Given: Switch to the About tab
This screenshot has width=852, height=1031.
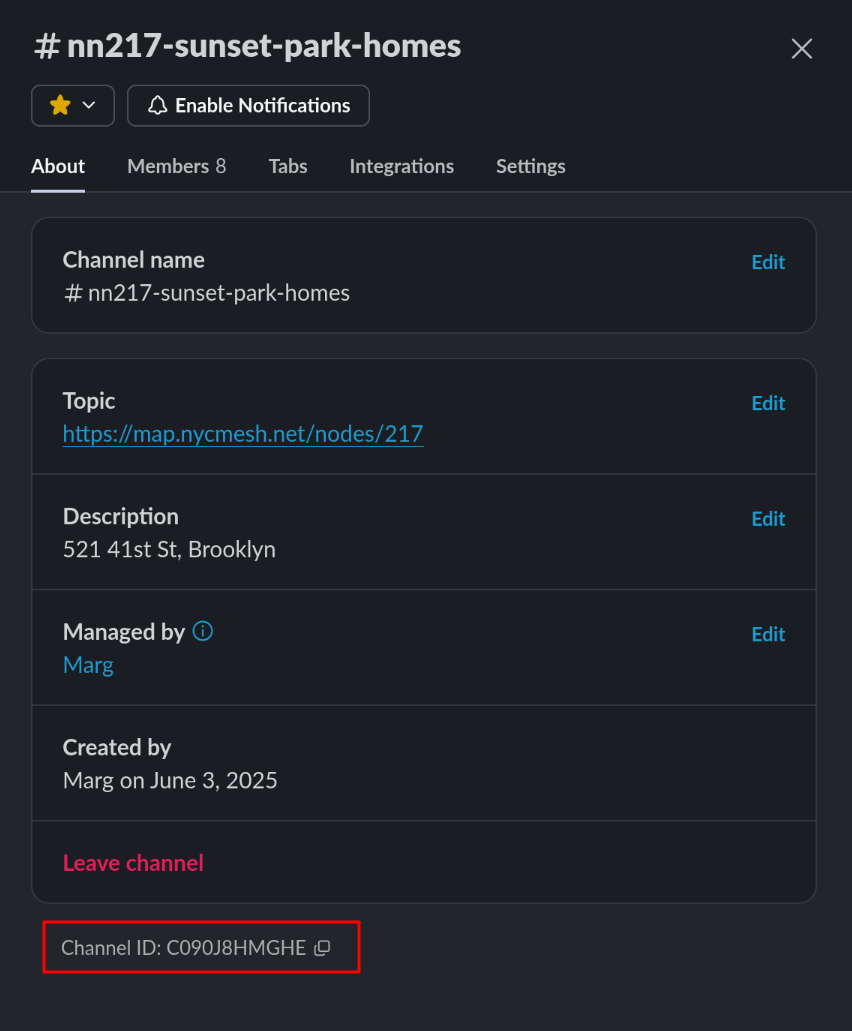Looking at the screenshot, I should (x=58, y=166).
